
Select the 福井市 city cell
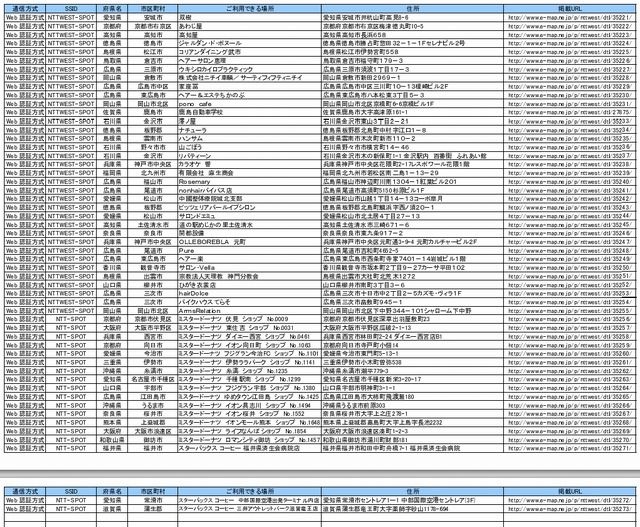click(153, 448)
